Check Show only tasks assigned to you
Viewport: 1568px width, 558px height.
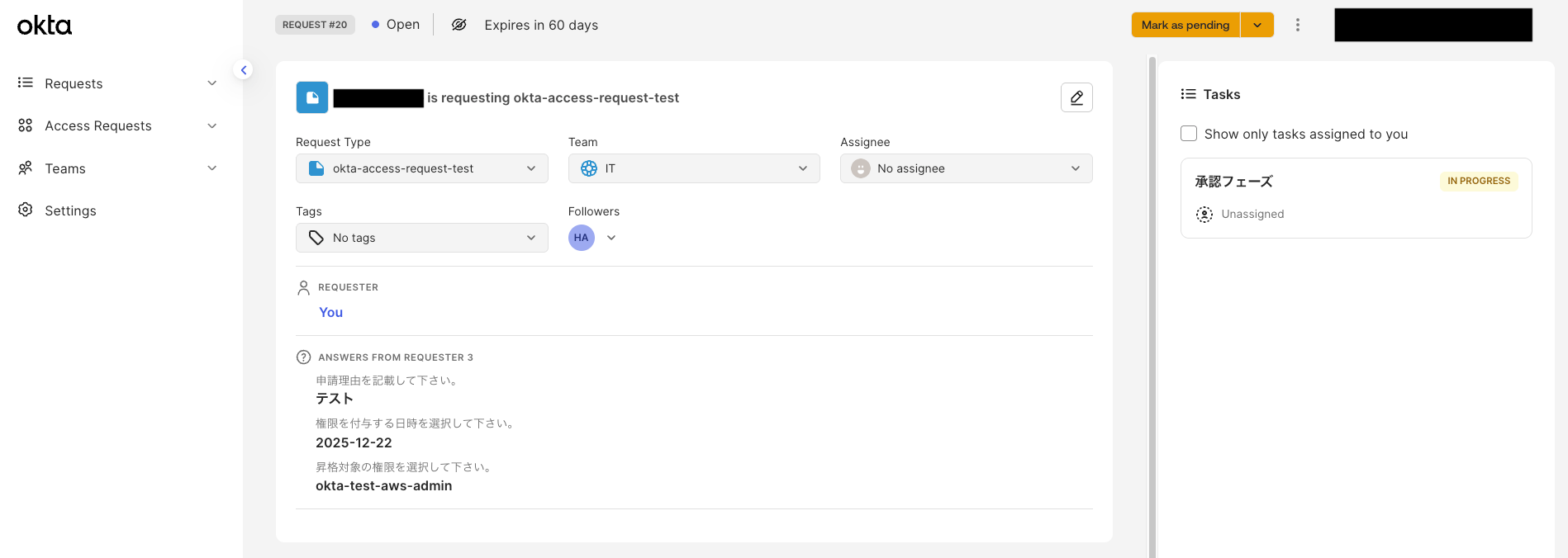pos(1189,134)
